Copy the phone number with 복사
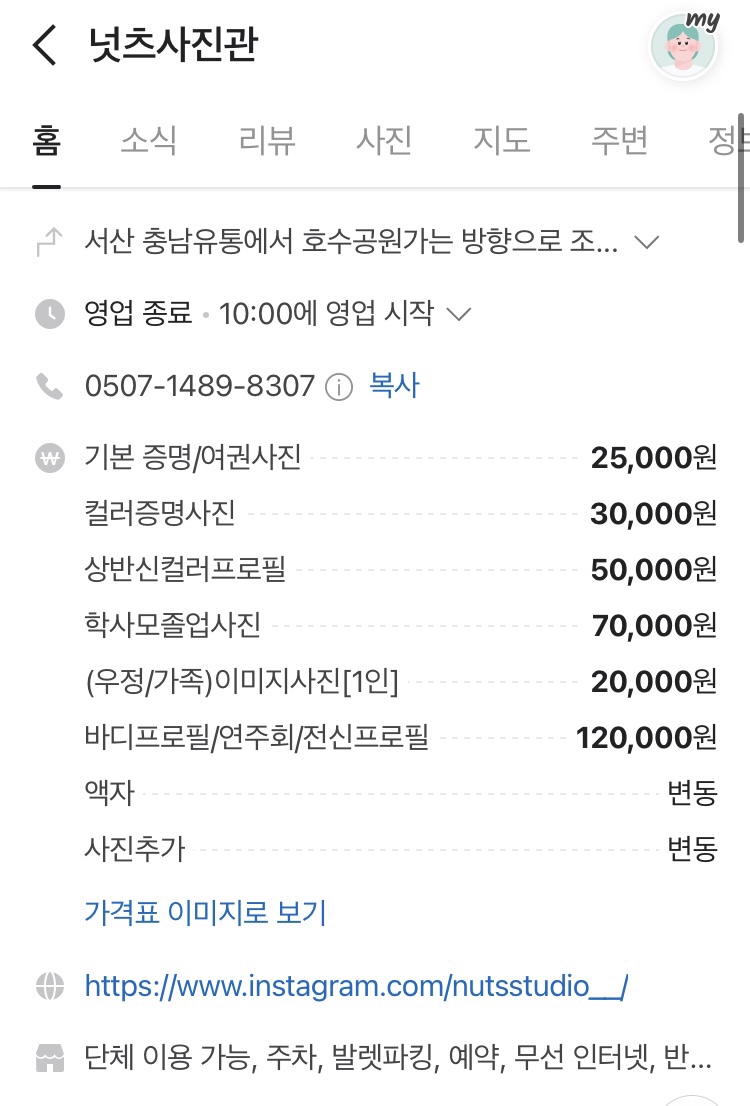The width and height of the screenshot is (750, 1106). coord(394,386)
